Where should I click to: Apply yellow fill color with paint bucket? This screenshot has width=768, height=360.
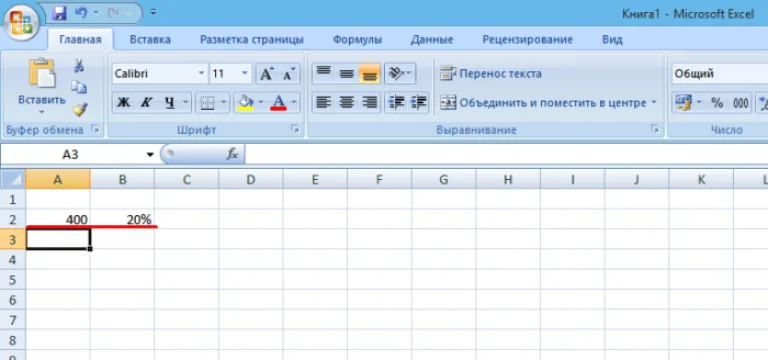[245, 102]
